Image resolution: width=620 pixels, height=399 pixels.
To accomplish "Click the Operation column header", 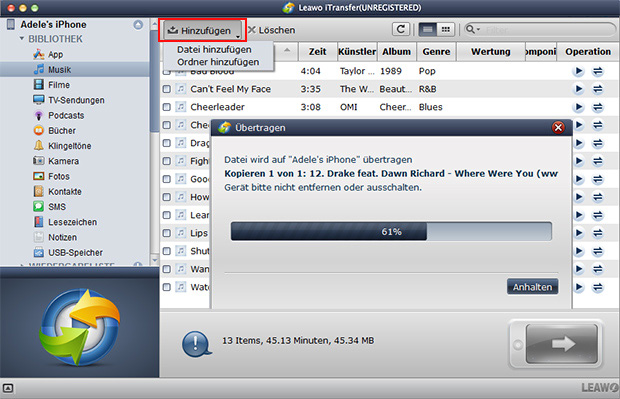I will pos(588,51).
